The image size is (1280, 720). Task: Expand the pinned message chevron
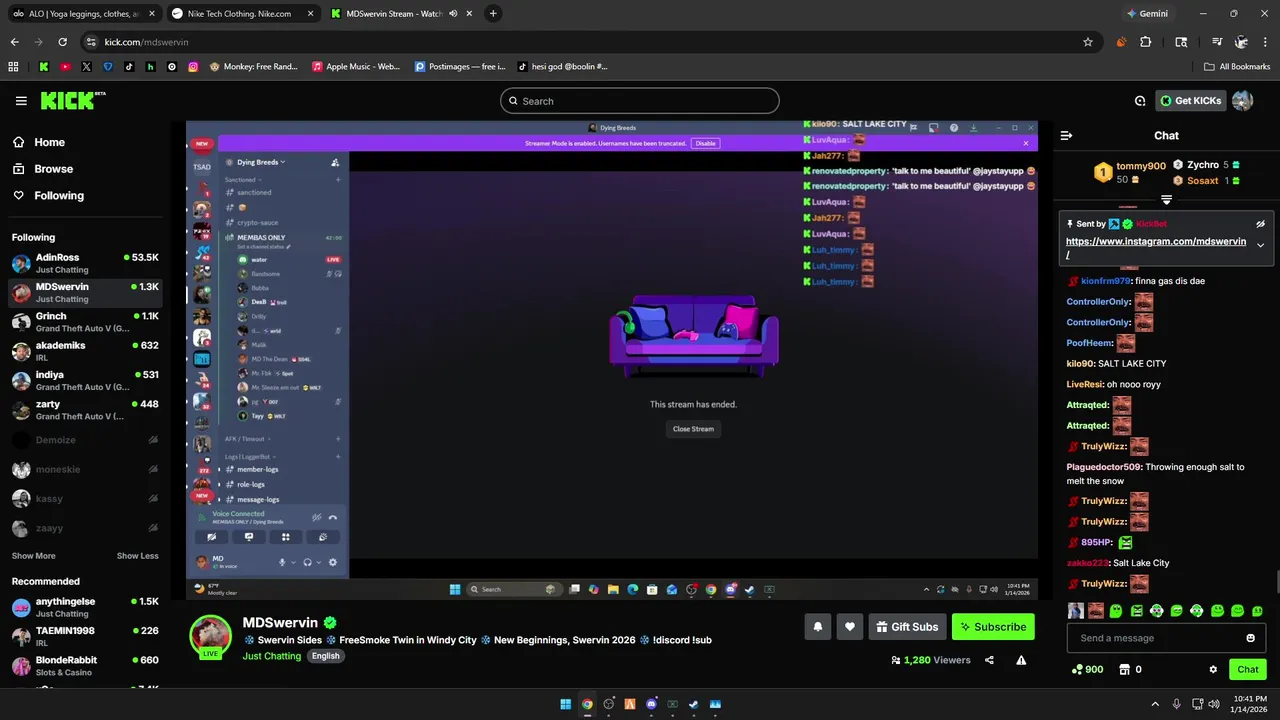click(1260, 245)
